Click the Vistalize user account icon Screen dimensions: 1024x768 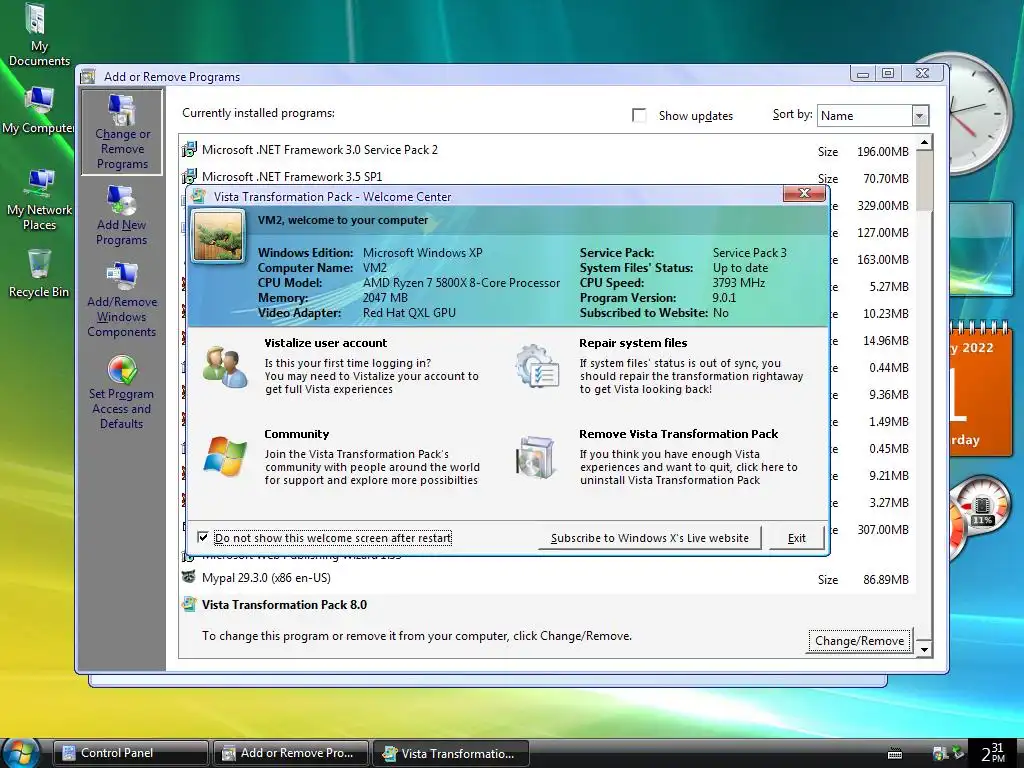click(225, 368)
